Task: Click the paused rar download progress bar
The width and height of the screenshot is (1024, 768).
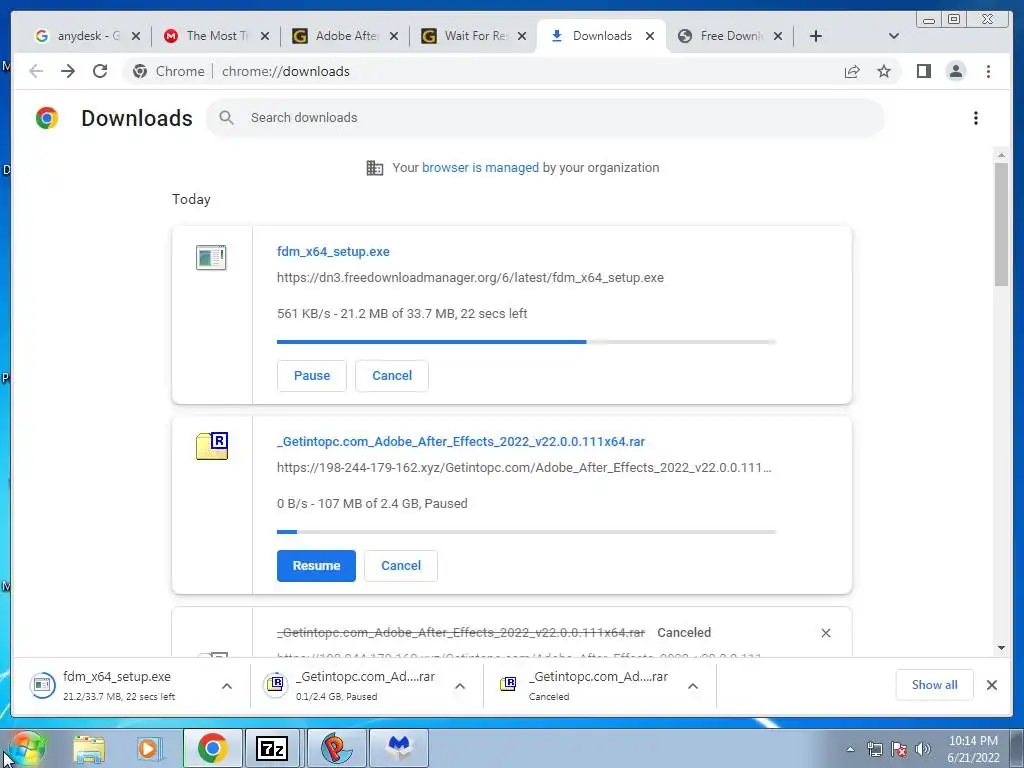Action: (526, 532)
